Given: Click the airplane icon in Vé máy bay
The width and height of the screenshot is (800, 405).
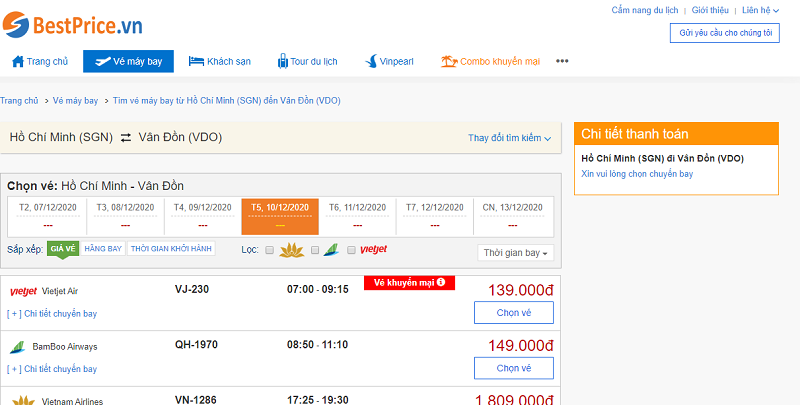Looking at the screenshot, I should click(x=103, y=62).
